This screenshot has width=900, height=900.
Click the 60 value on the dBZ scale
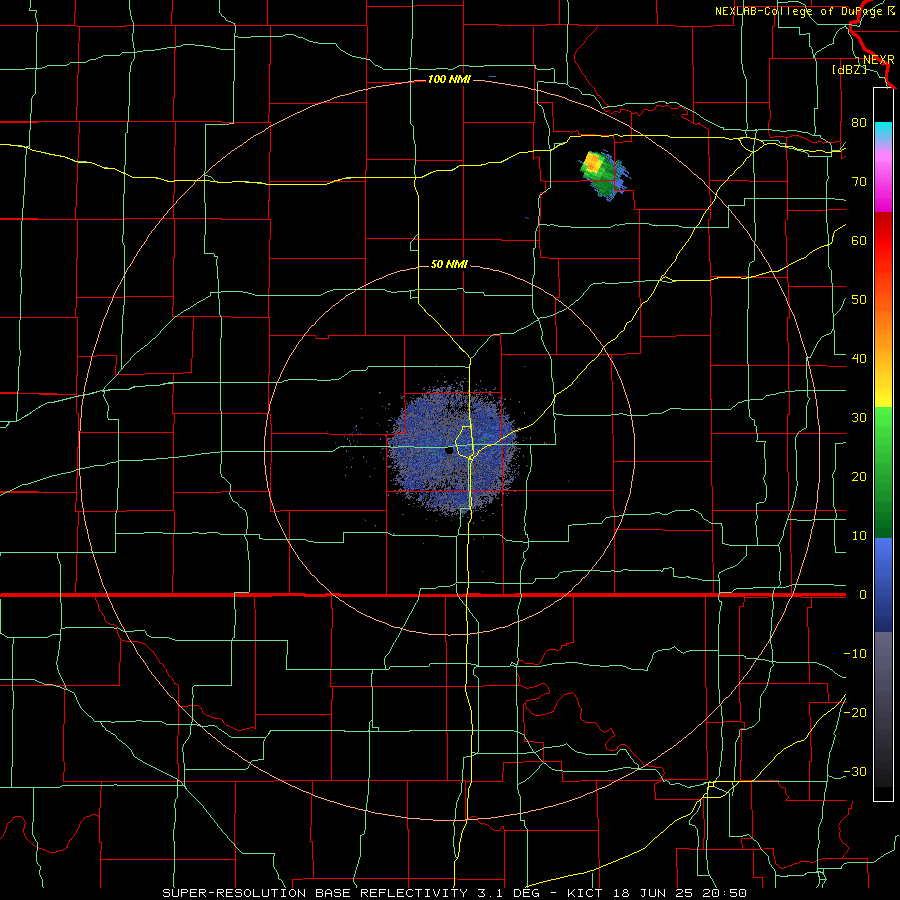[859, 240]
